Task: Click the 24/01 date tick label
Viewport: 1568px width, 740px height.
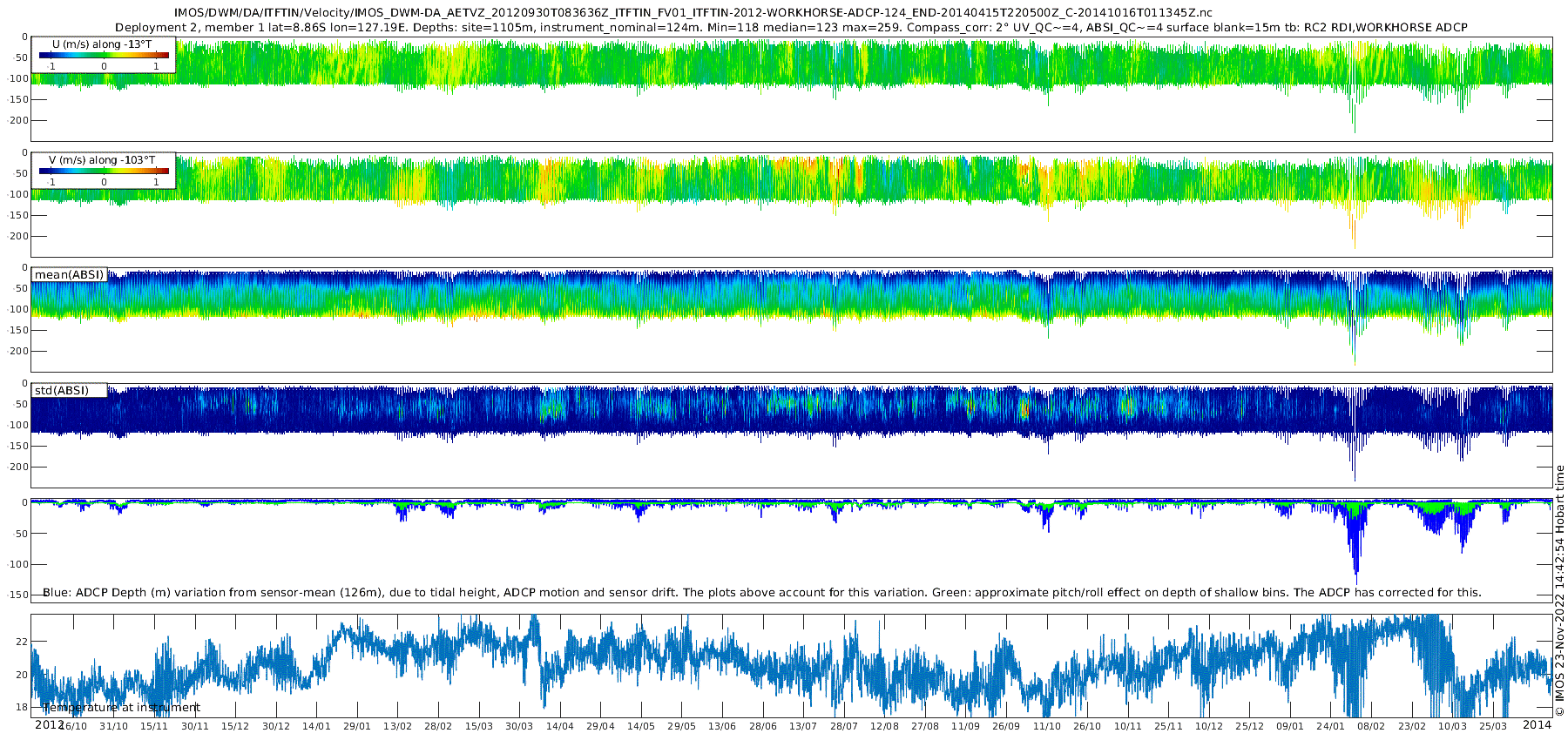Action: coord(1331,727)
